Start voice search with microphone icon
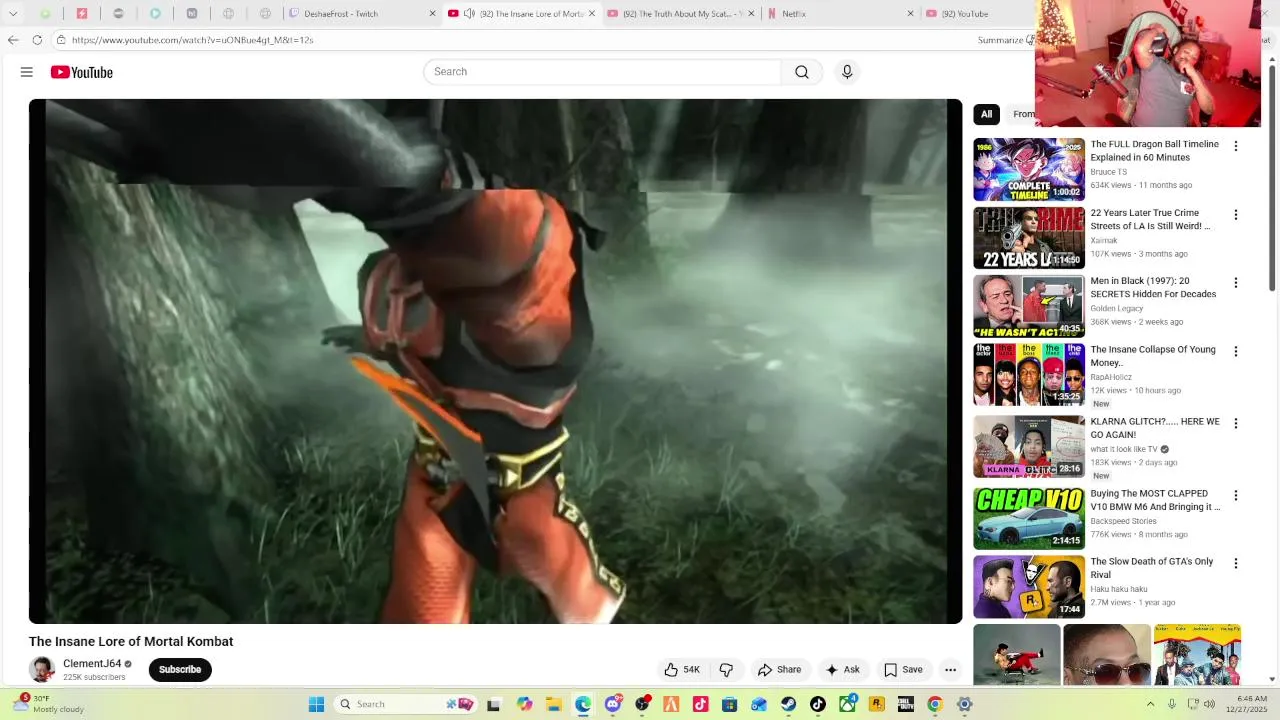 (x=847, y=72)
